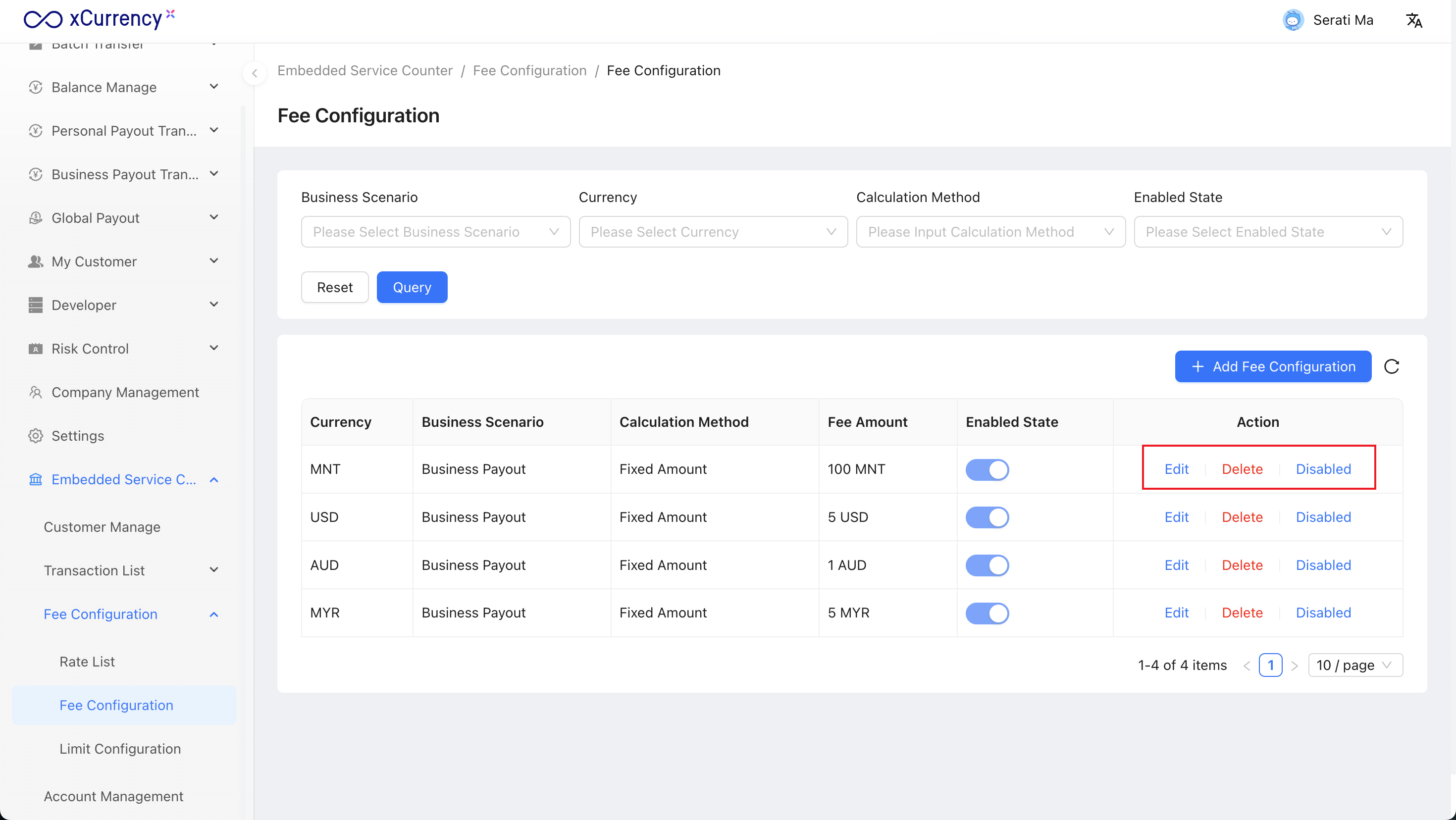Open Settings gear in sidebar
The width and height of the screenshot is (1456, 820).
click(36, 436)
